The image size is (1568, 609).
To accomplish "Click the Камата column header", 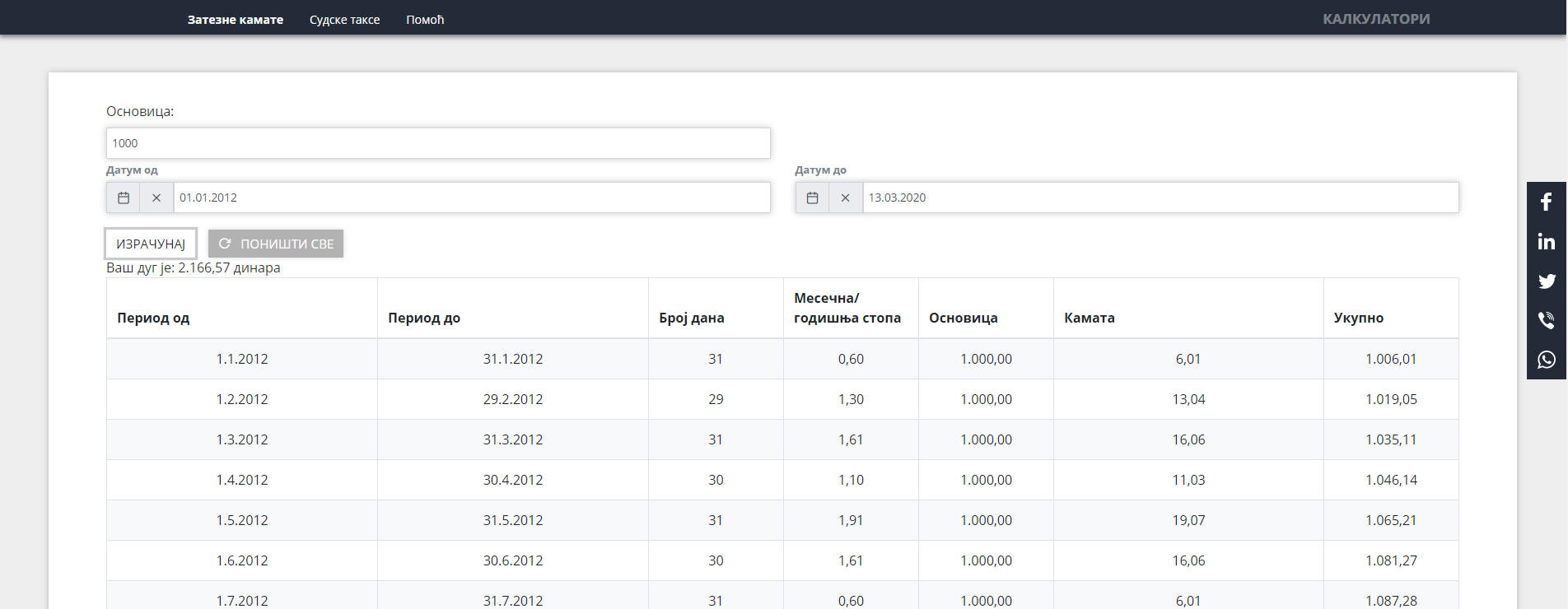I will [1090, 318].
